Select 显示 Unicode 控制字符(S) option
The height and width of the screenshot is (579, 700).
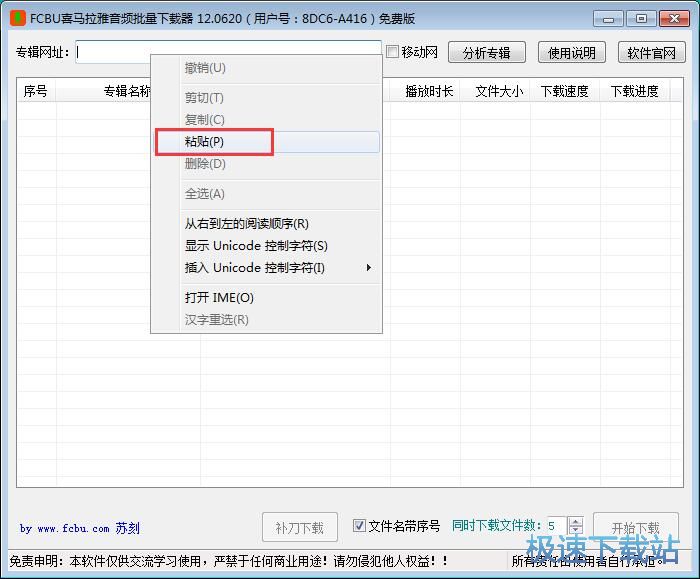pyautogui.click(x=267, y=246)
